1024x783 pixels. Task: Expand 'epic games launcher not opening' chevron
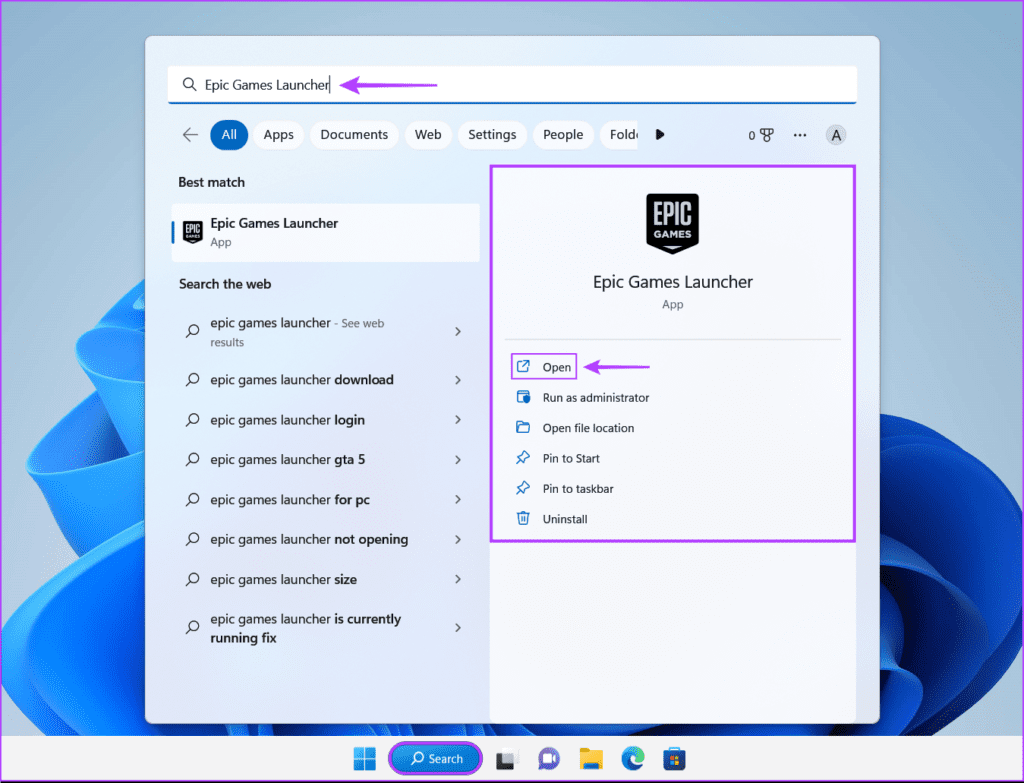coord(458,539)
